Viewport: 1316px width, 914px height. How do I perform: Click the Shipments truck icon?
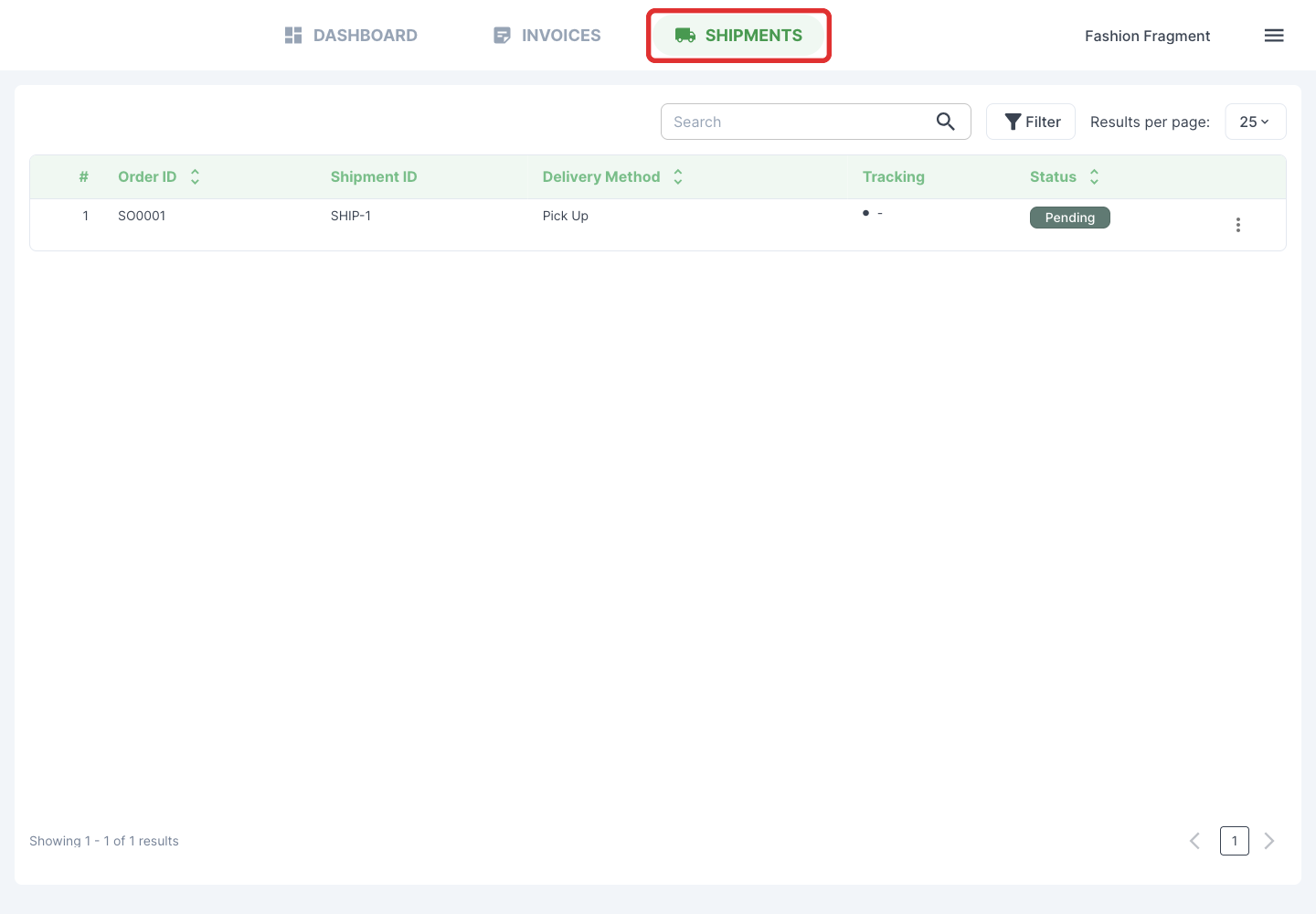click(685, 36)
